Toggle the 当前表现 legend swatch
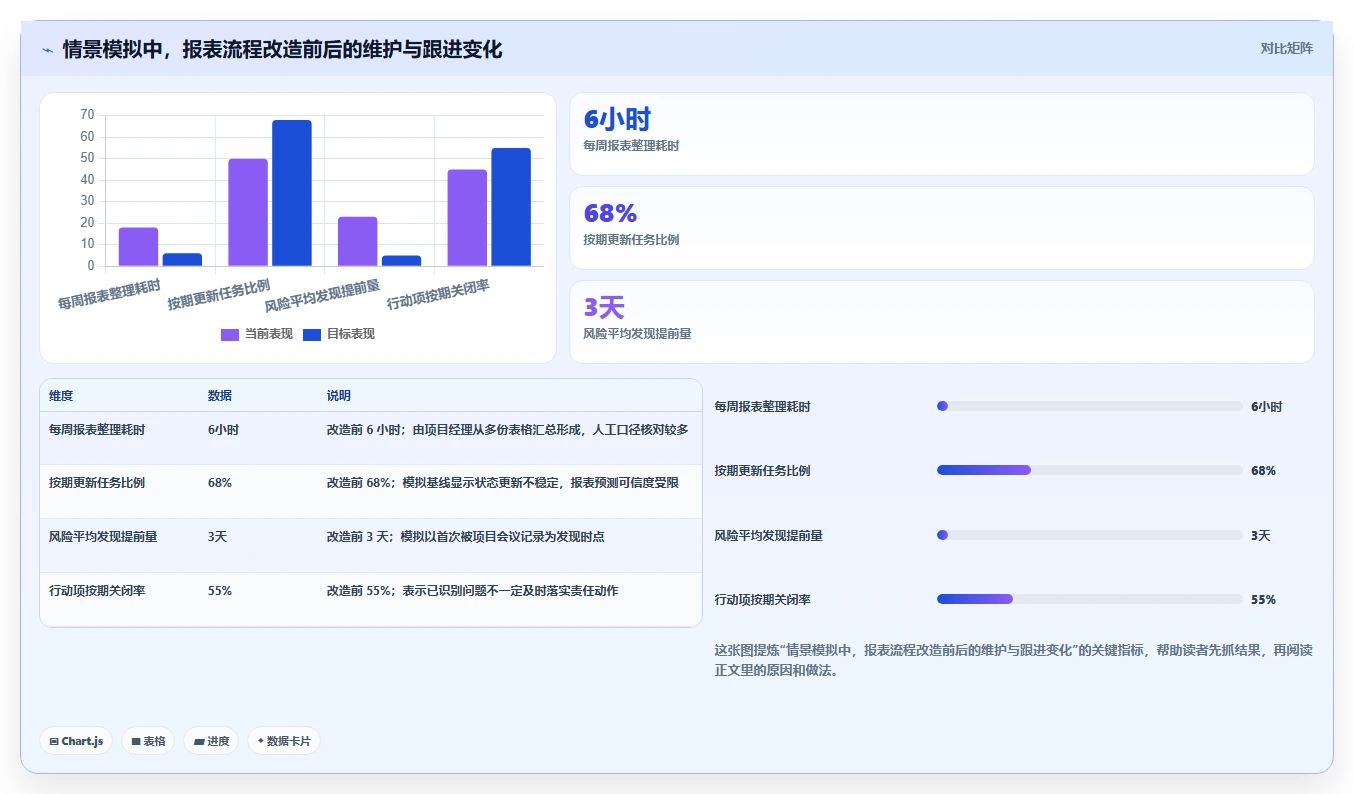Viewport: 1354px width, 794px height. point(230,334)
